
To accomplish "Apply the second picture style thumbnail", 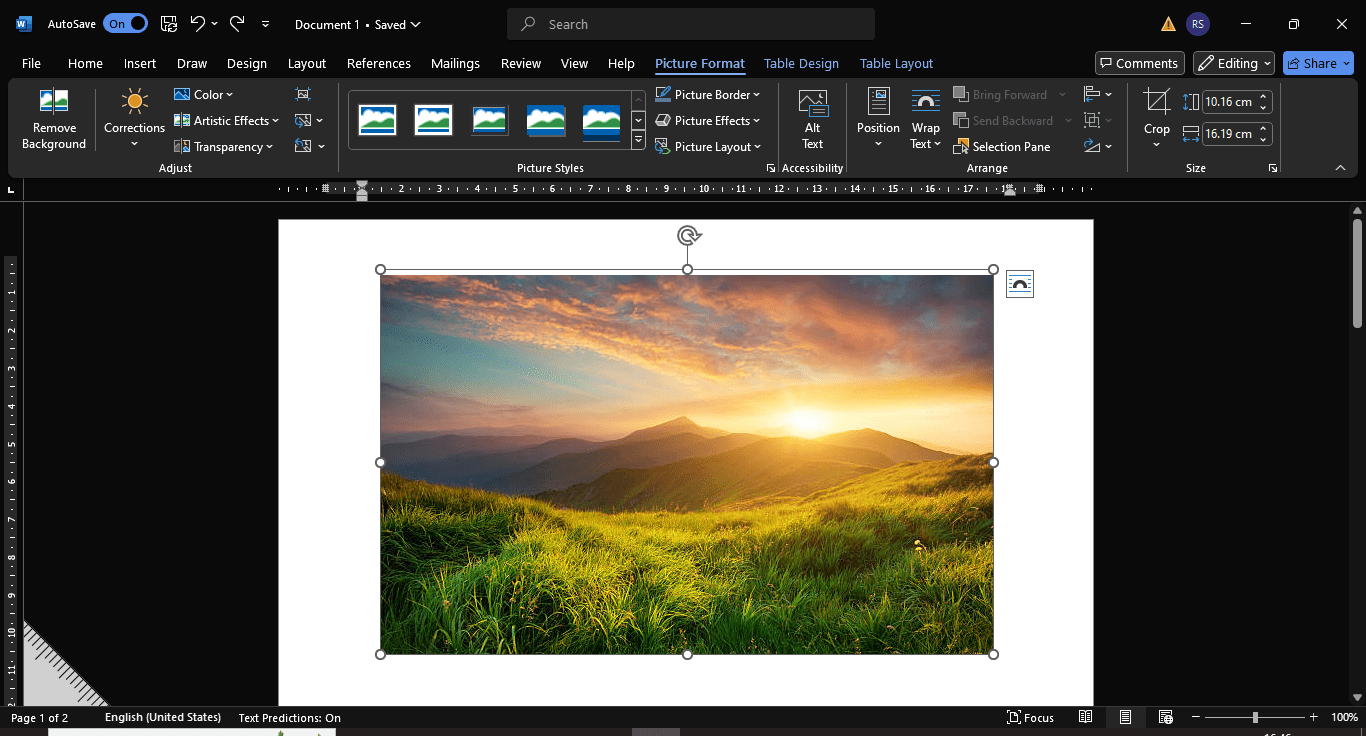I will point(433,120).
